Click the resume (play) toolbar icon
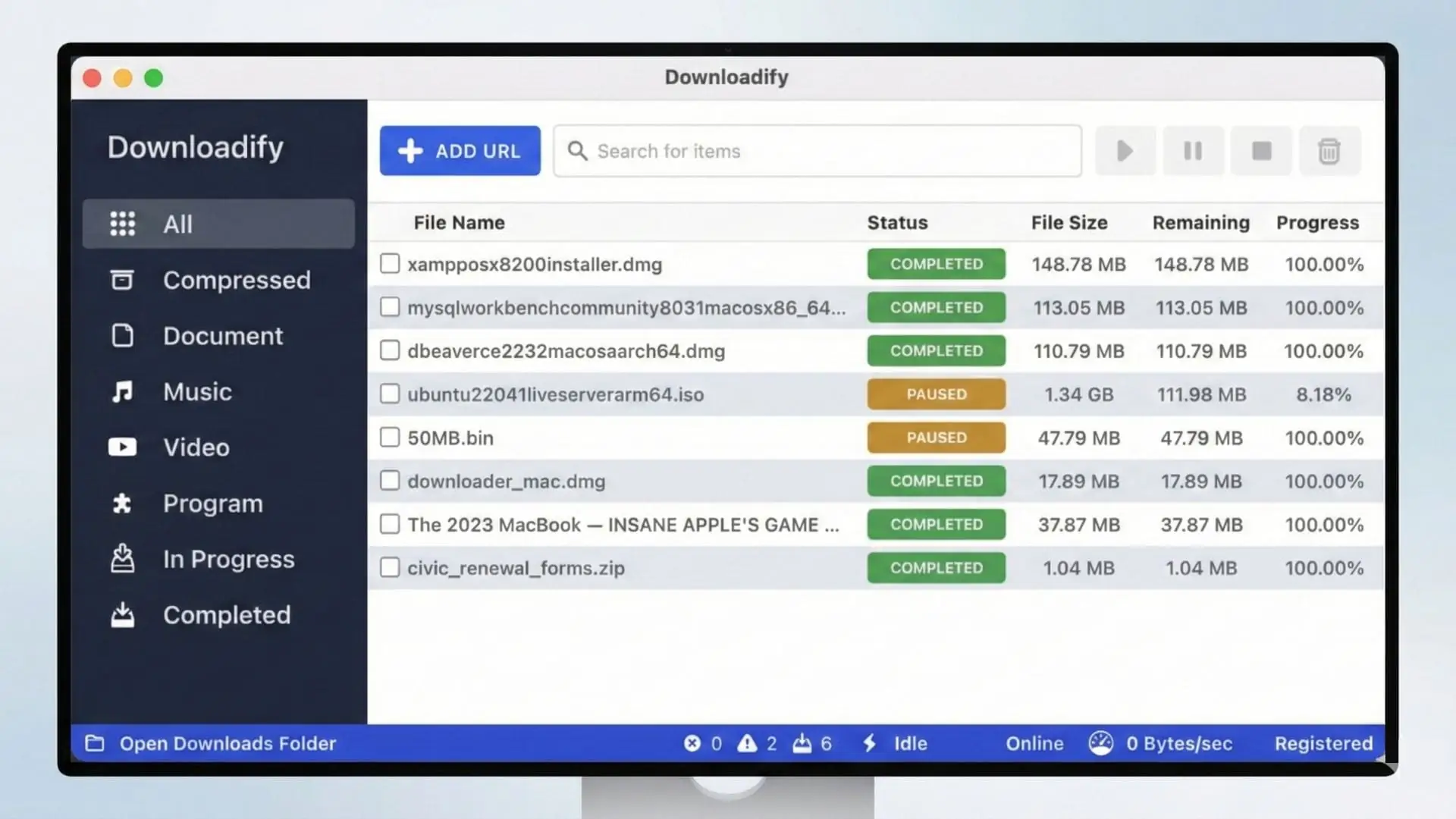The height and width of the screenshot is (819, 1456). tap(1125, 151)
